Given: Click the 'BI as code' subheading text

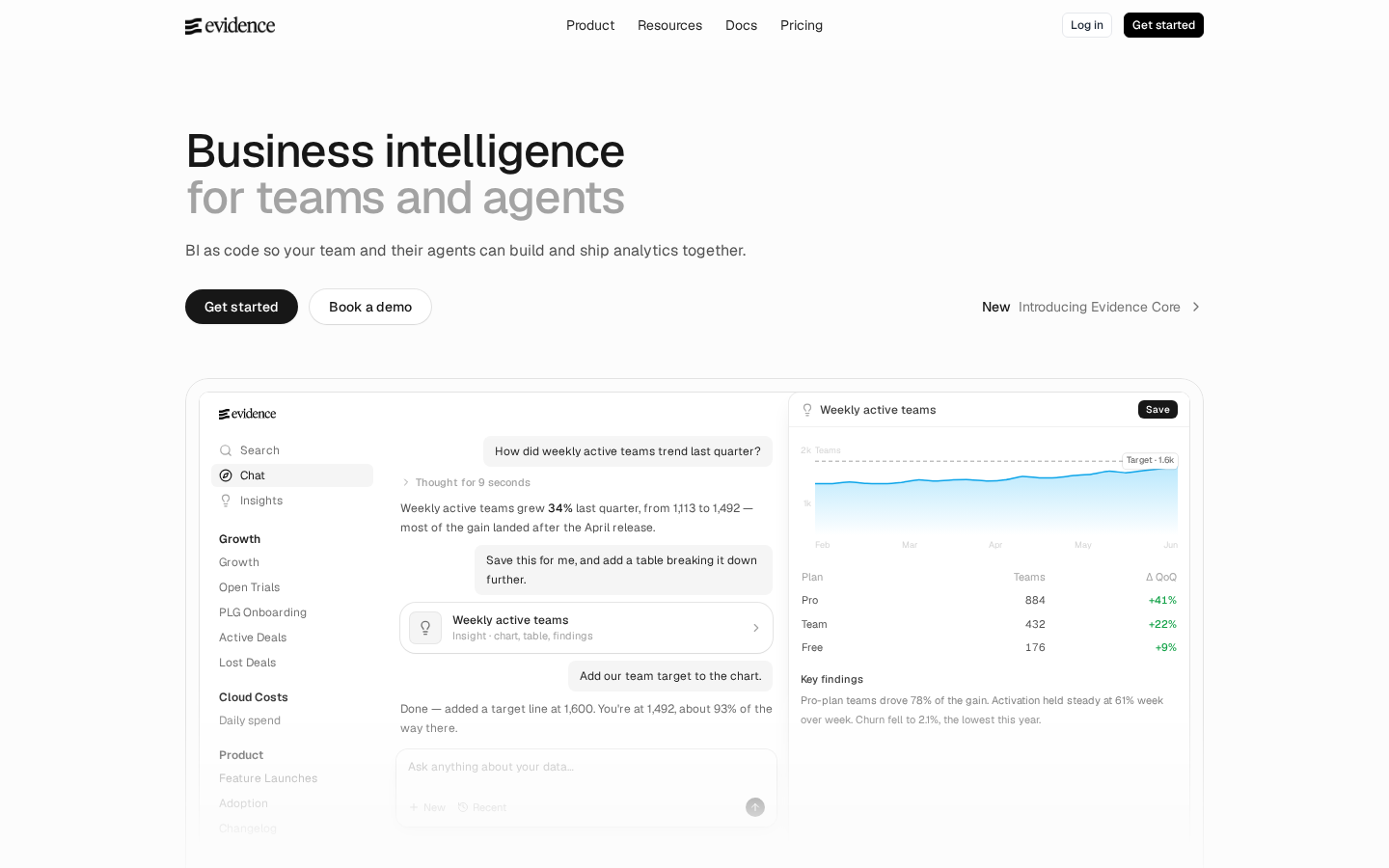Looking at the screenshot, I should 466,251.
